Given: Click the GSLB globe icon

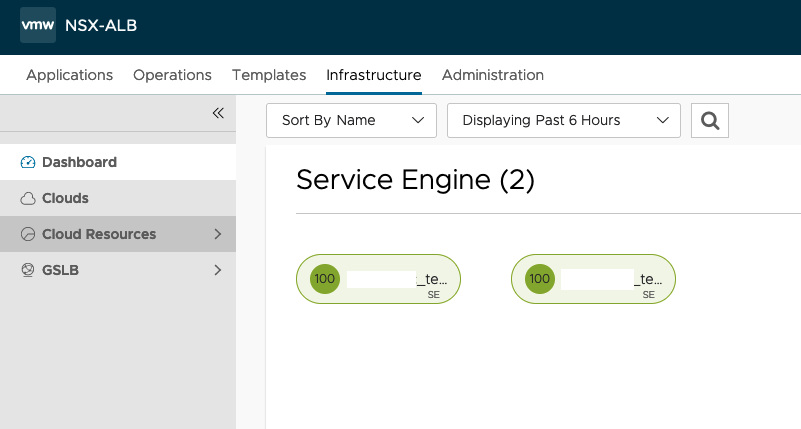Looking at the screenshot, I should coord(28,270).
